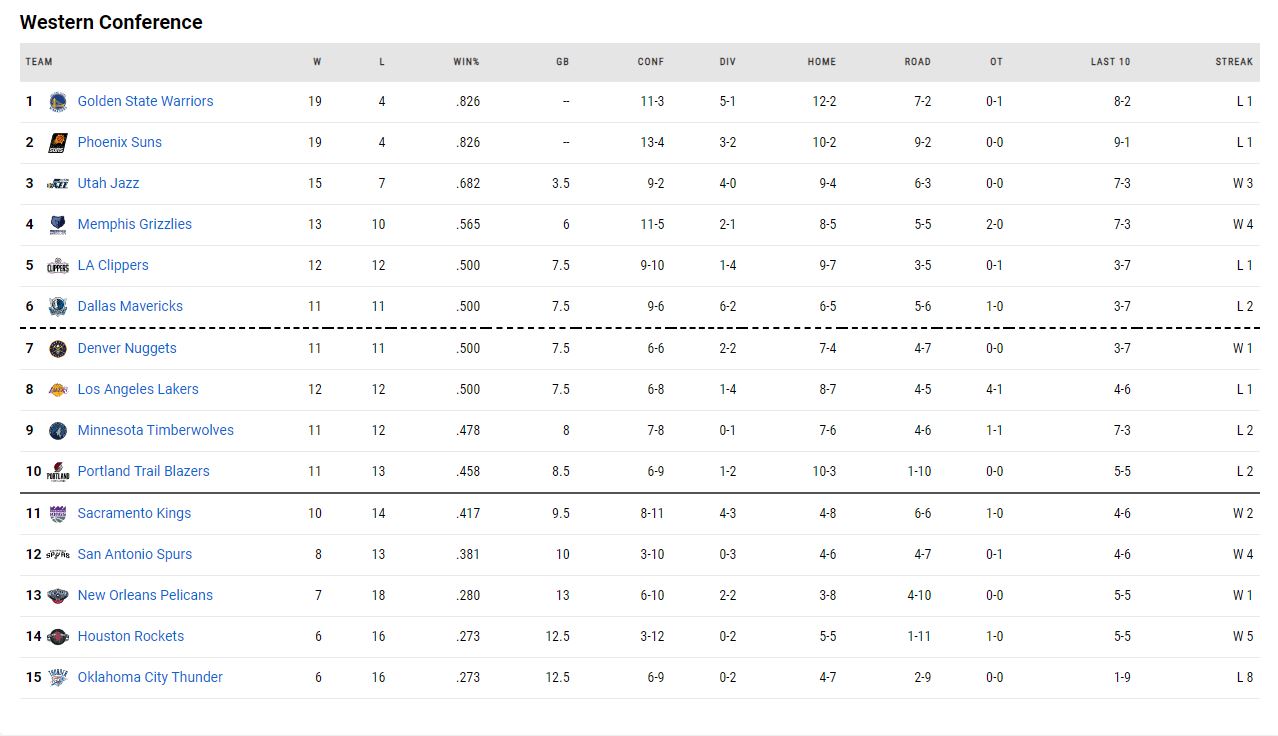1278x736 pixels.
Task: Click the Memphis Grizzlies logo icon
Action: (x=58, y=224)
